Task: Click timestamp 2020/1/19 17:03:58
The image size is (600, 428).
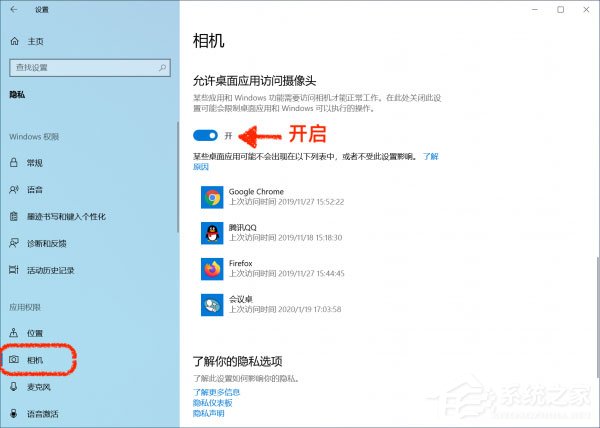Action: coord(309,309)
